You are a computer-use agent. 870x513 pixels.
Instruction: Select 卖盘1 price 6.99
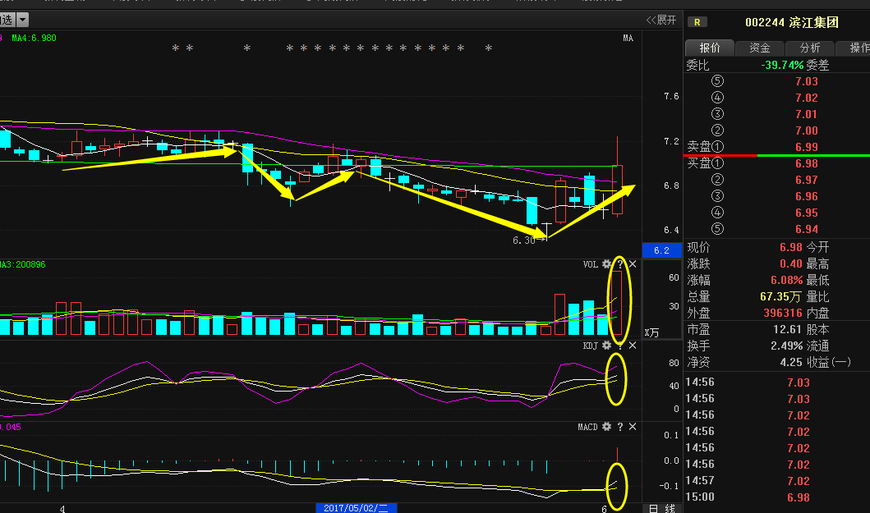pyautogui.click(x=806, y=147)
